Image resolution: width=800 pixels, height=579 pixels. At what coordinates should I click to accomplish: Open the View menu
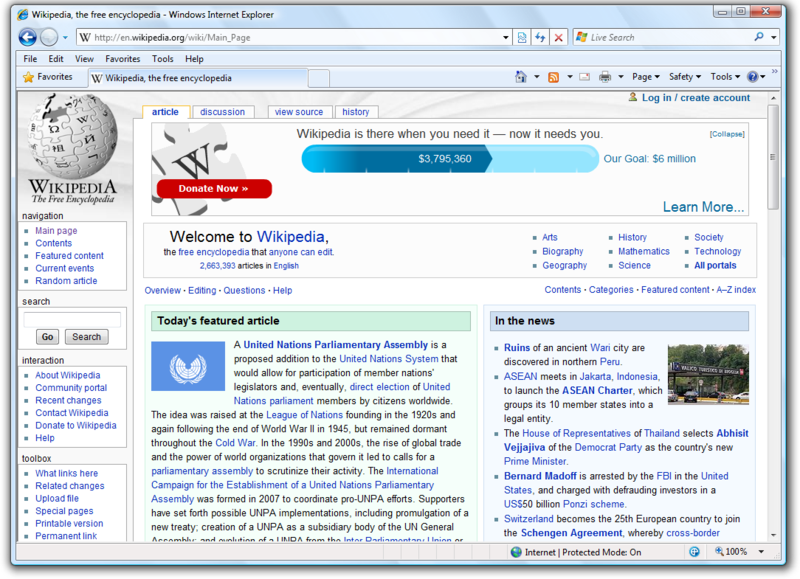pyautogui.click(x=84, y=59)
